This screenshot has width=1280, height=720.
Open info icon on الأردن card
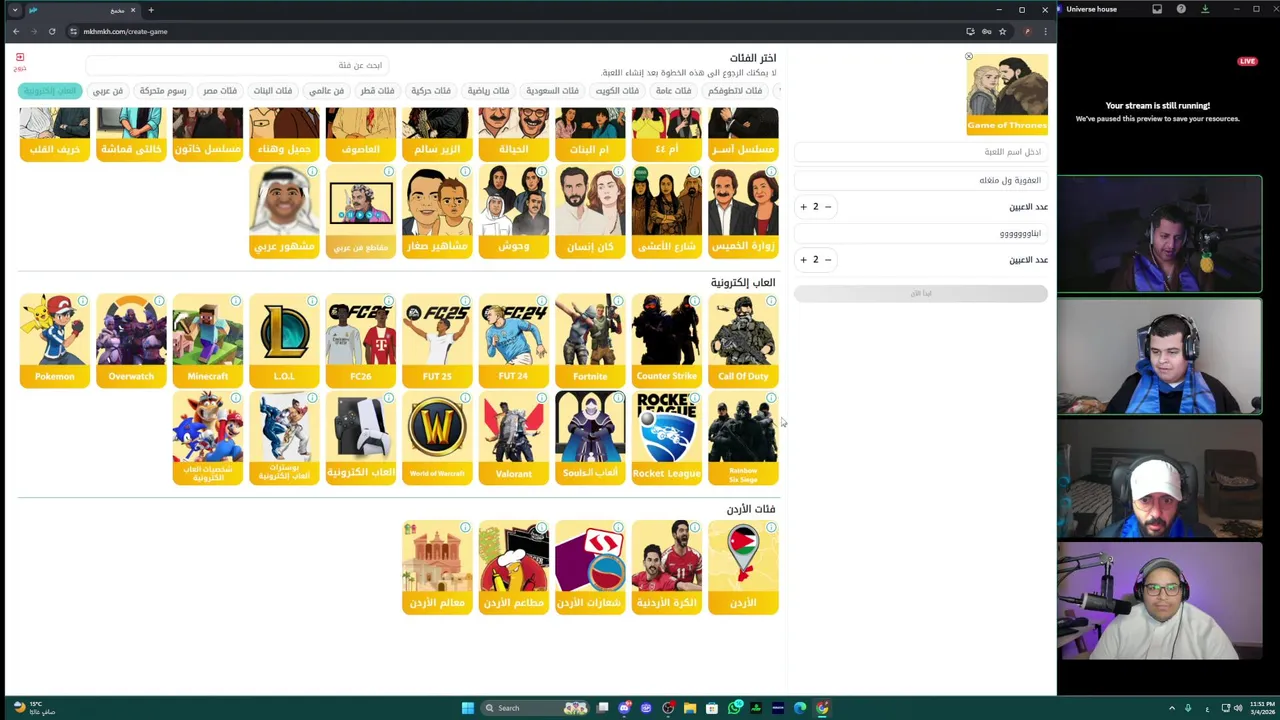click(771, 527)
